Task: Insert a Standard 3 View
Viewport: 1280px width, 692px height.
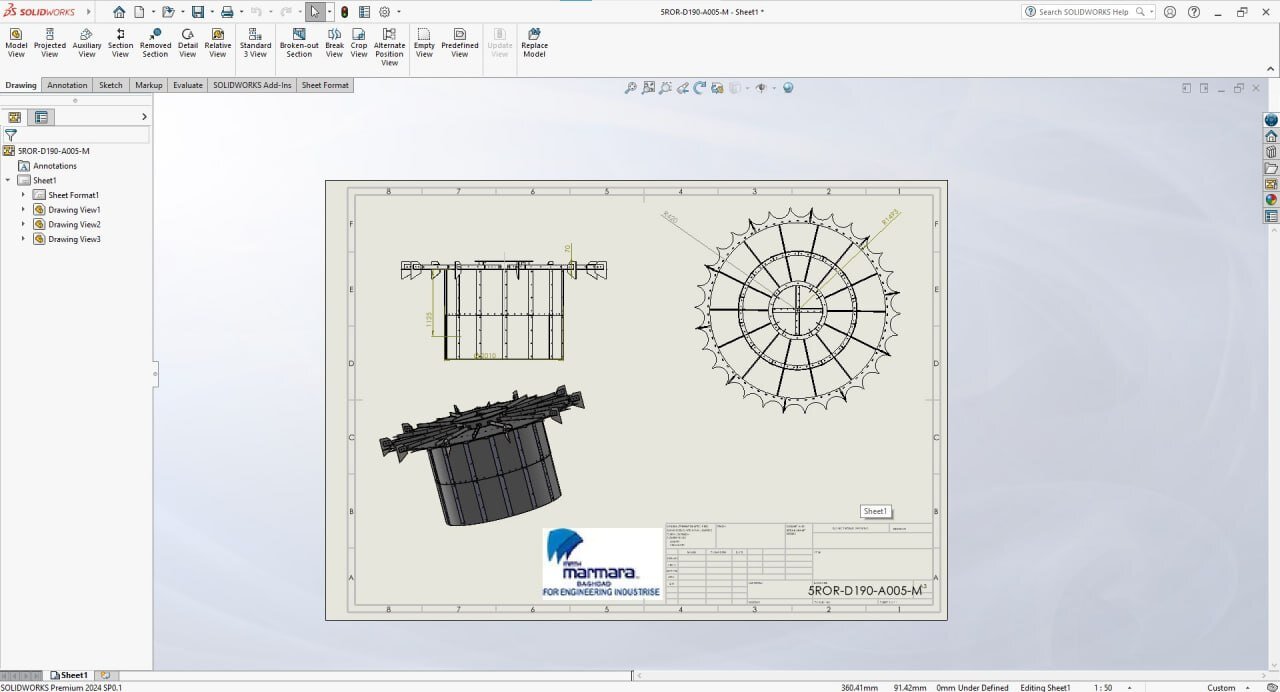Action: pyautogui.click(x=255, y=44)
